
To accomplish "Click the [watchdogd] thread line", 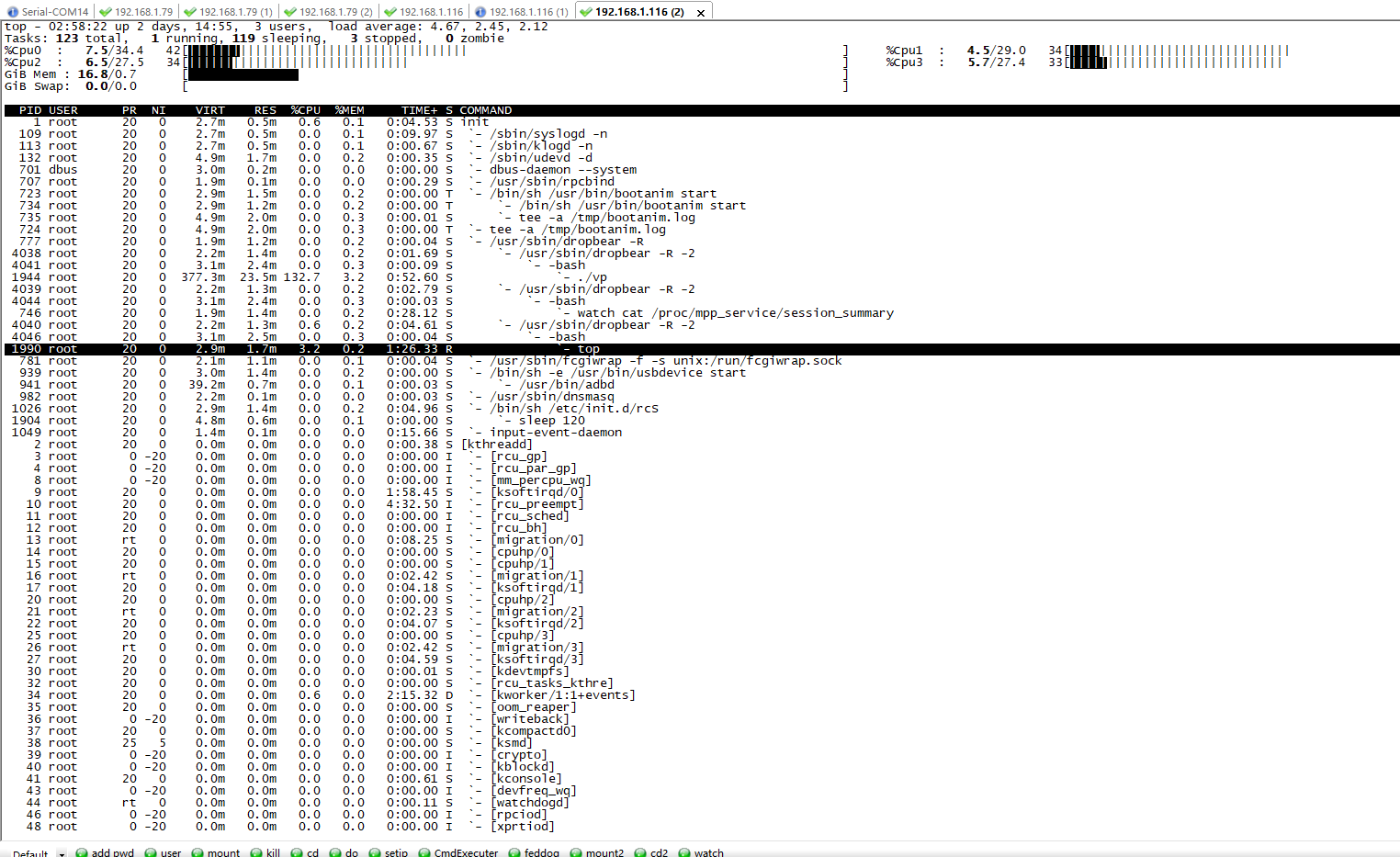I will pyautogui.click(x=702, y=803).
